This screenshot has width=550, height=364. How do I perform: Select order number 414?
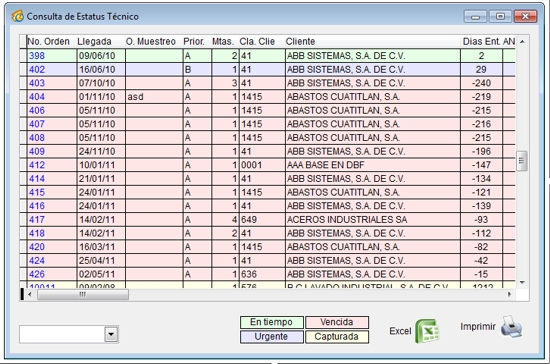(37, 179)
